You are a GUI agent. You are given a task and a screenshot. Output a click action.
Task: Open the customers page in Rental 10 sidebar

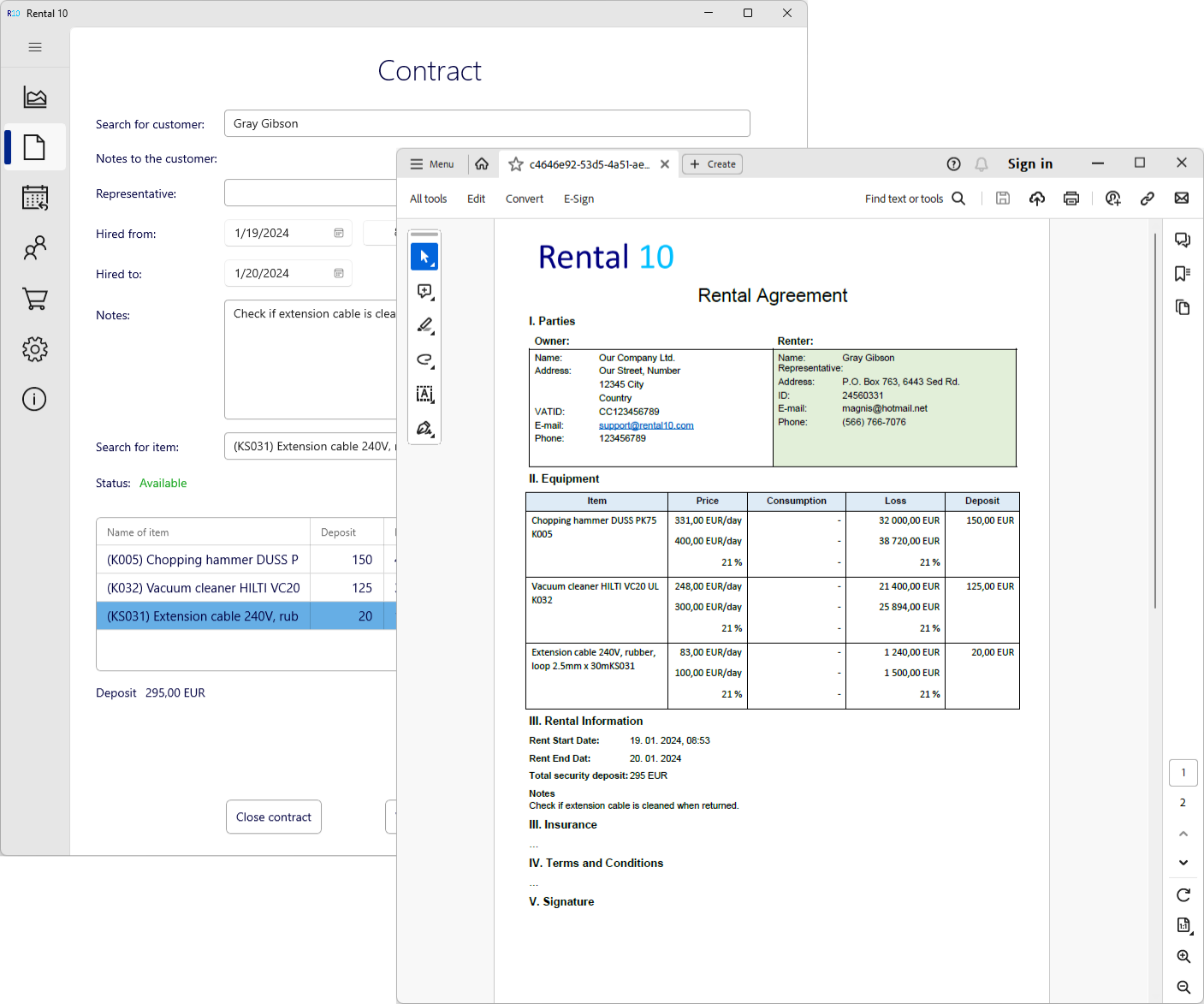[x=35, y=248]
